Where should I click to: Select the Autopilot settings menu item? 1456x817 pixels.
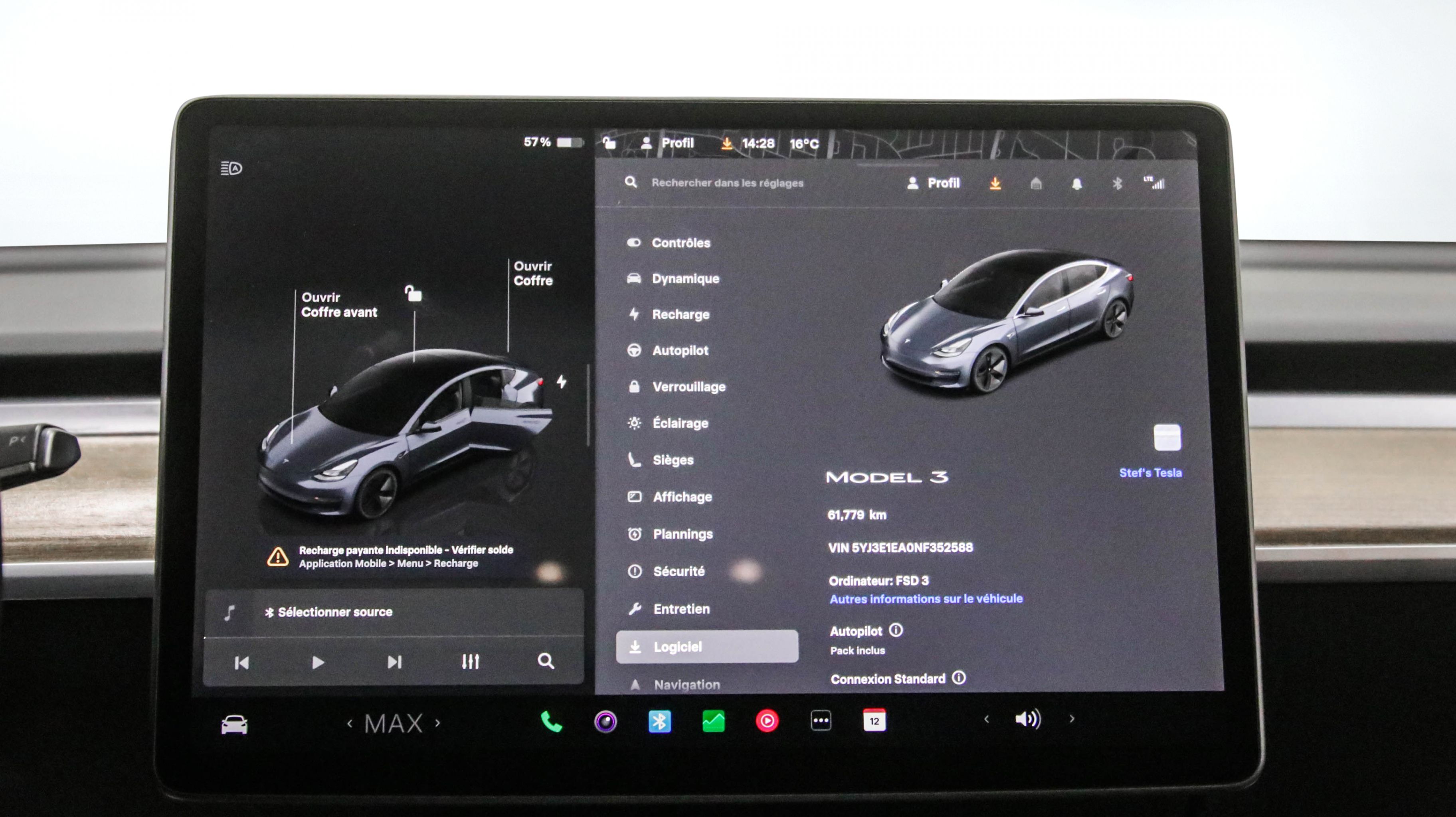pos(680,350)
